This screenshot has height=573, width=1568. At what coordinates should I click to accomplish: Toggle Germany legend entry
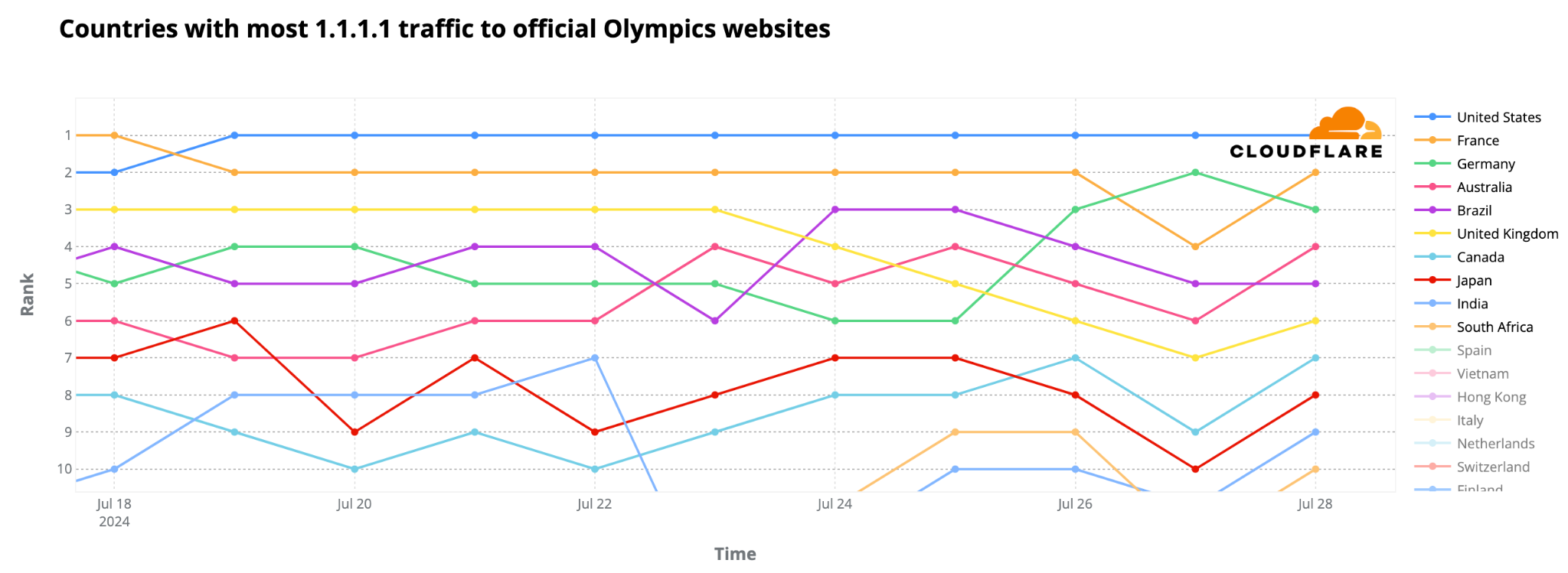pyautogui.click(x=1485, y=164)
